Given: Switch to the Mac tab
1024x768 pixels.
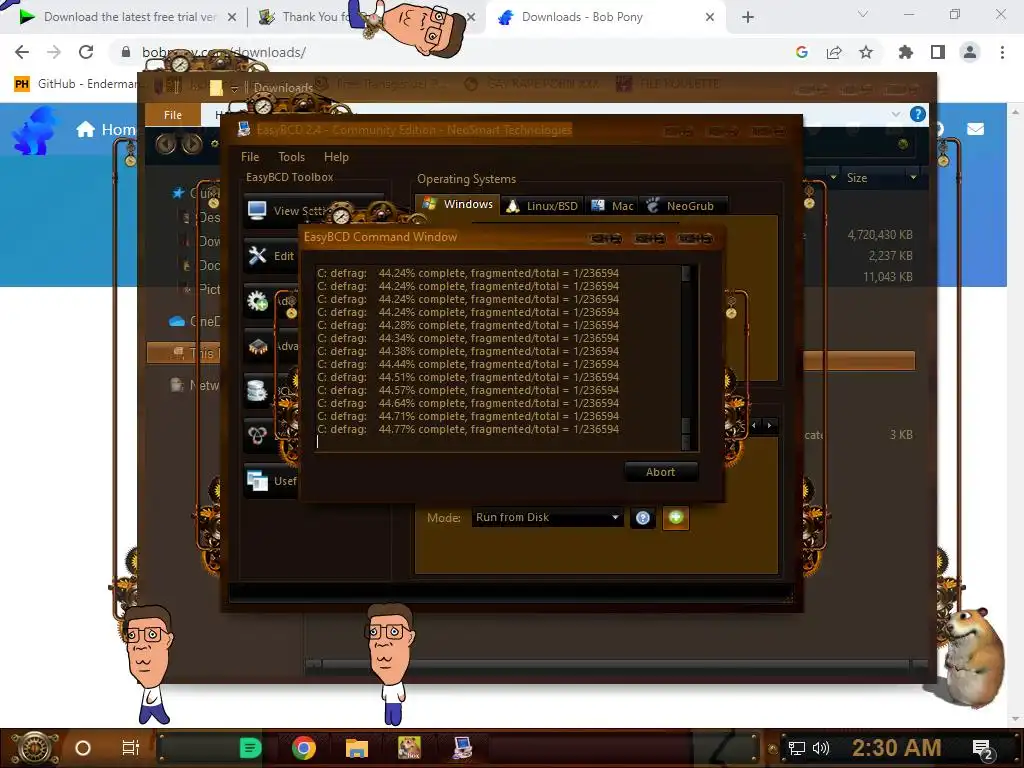Looking at the screenshot, I should (612, 206).
